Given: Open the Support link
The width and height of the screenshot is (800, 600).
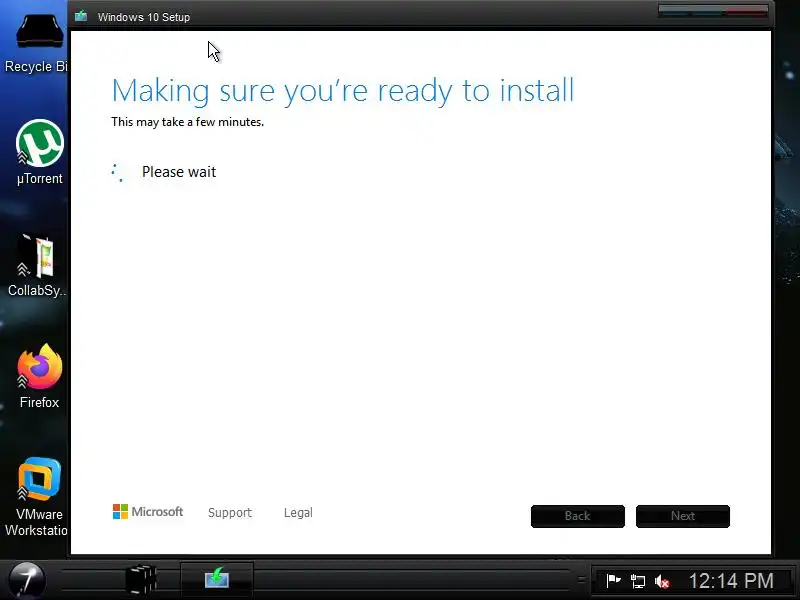Looking at the screenshot, I should click(x=230, y=512).
